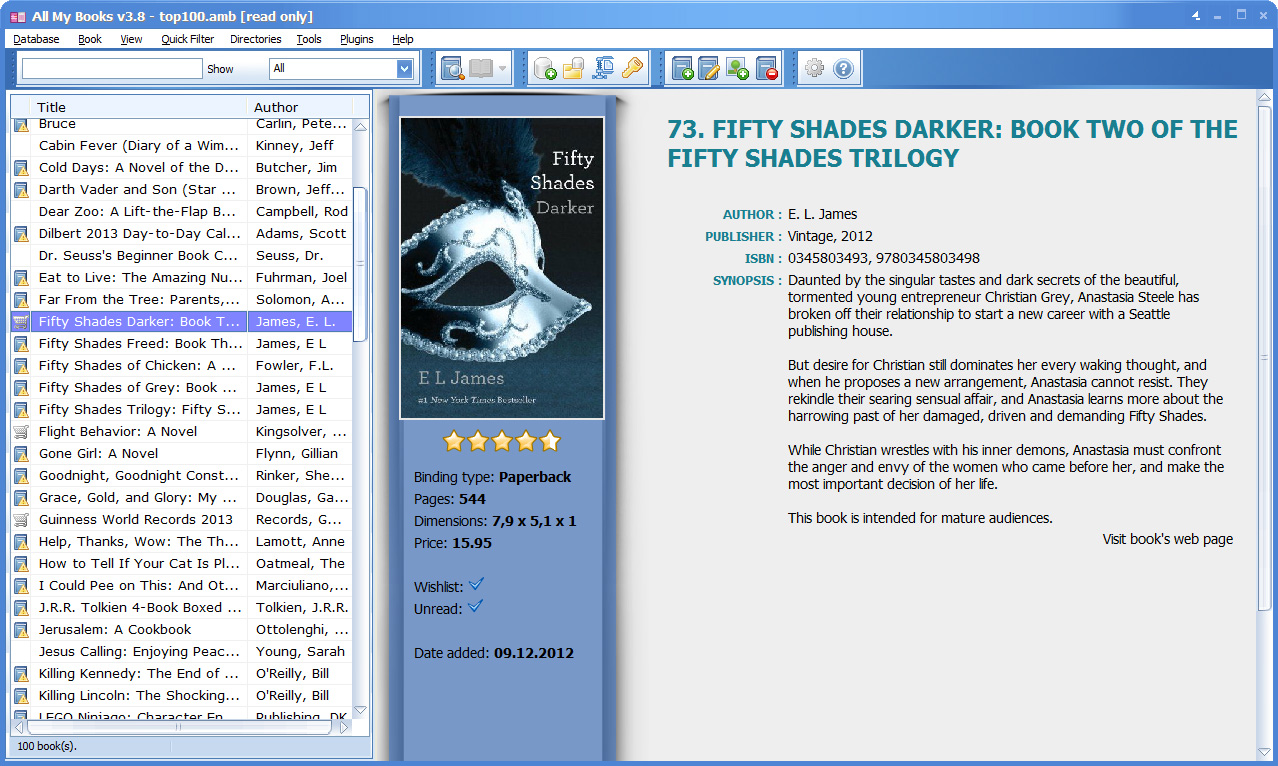The height and width of the screenshot is (766, 1278).
Task: Click the password key icon
Action: [631, 69]
